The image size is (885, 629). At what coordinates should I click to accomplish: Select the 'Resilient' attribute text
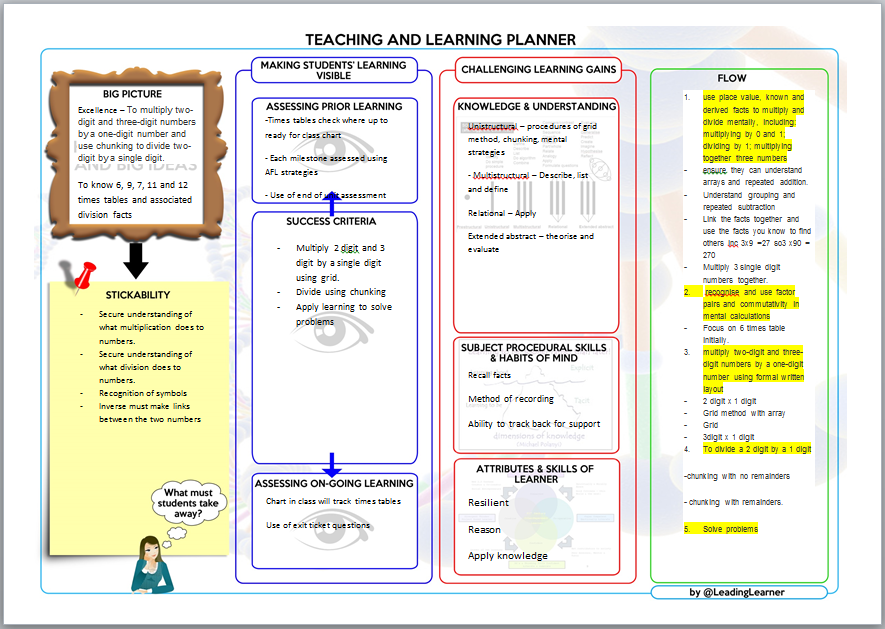click(x=488, y=503)
